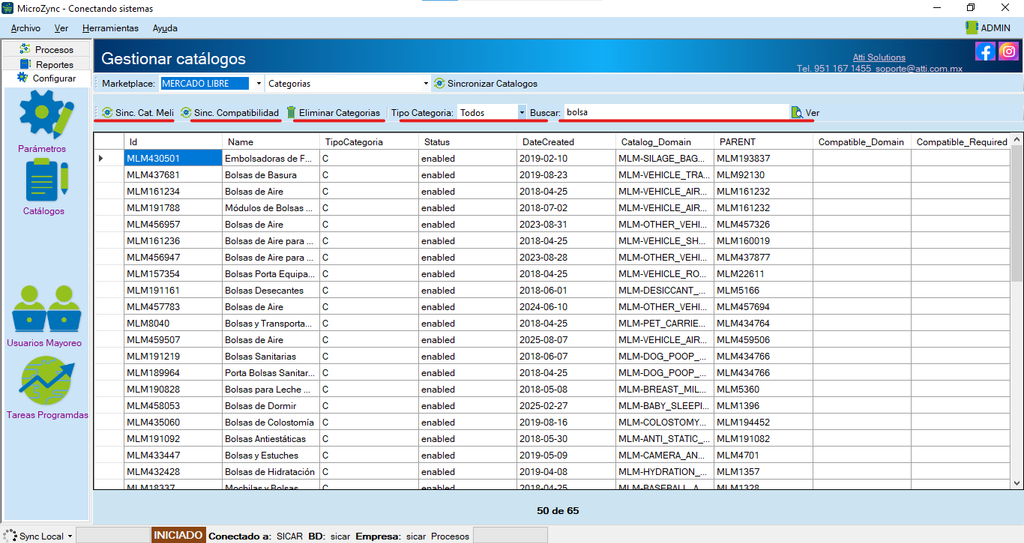The height and width of the screenshot is (543, 1024).
Task: Open the Herramientas menu
Action: pos(110,28)
